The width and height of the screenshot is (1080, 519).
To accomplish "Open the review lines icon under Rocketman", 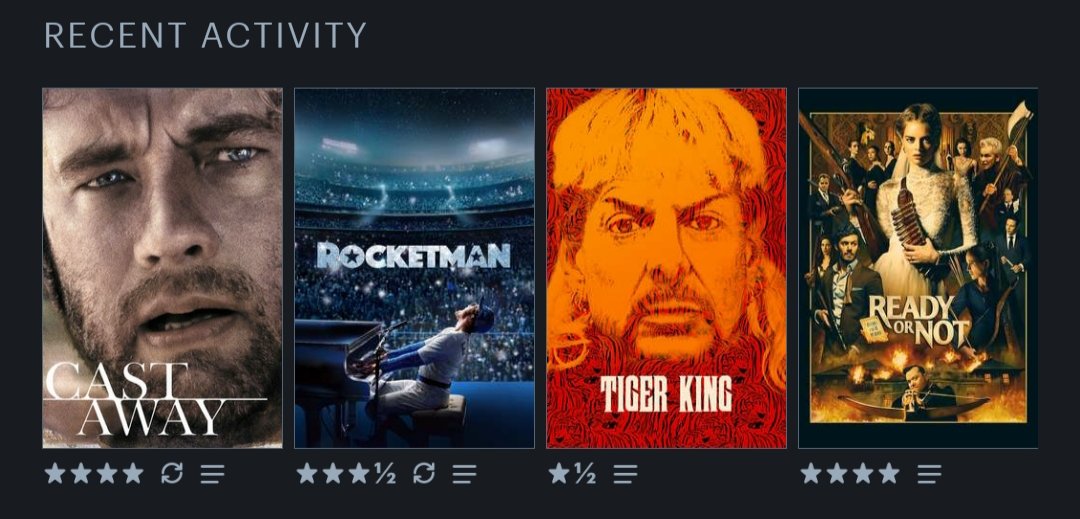I will 465,474.
